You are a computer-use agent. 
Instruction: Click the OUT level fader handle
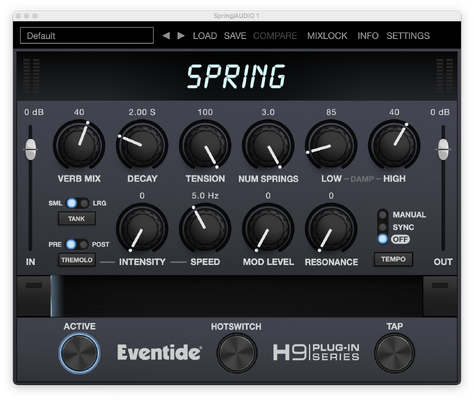(443, 149)
